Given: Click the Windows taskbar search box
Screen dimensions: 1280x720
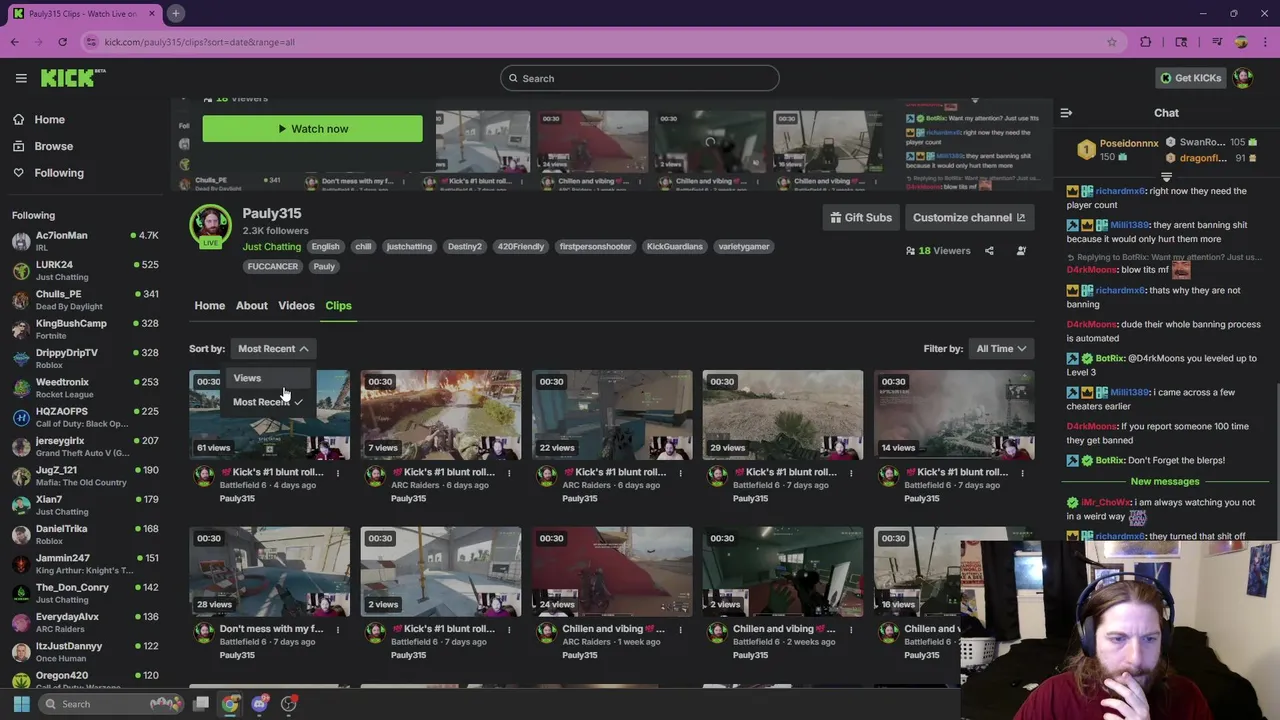Looking at the screenshot, I should [112, 704].
